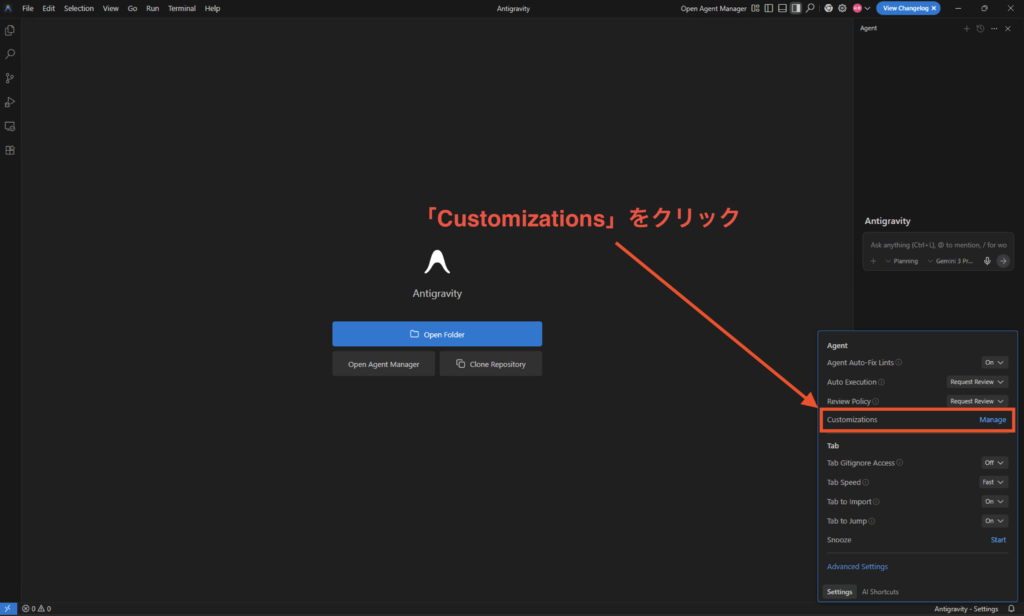Open the Auto Execution dropdown
This screenshot has width=1024, height=616.
977,382
